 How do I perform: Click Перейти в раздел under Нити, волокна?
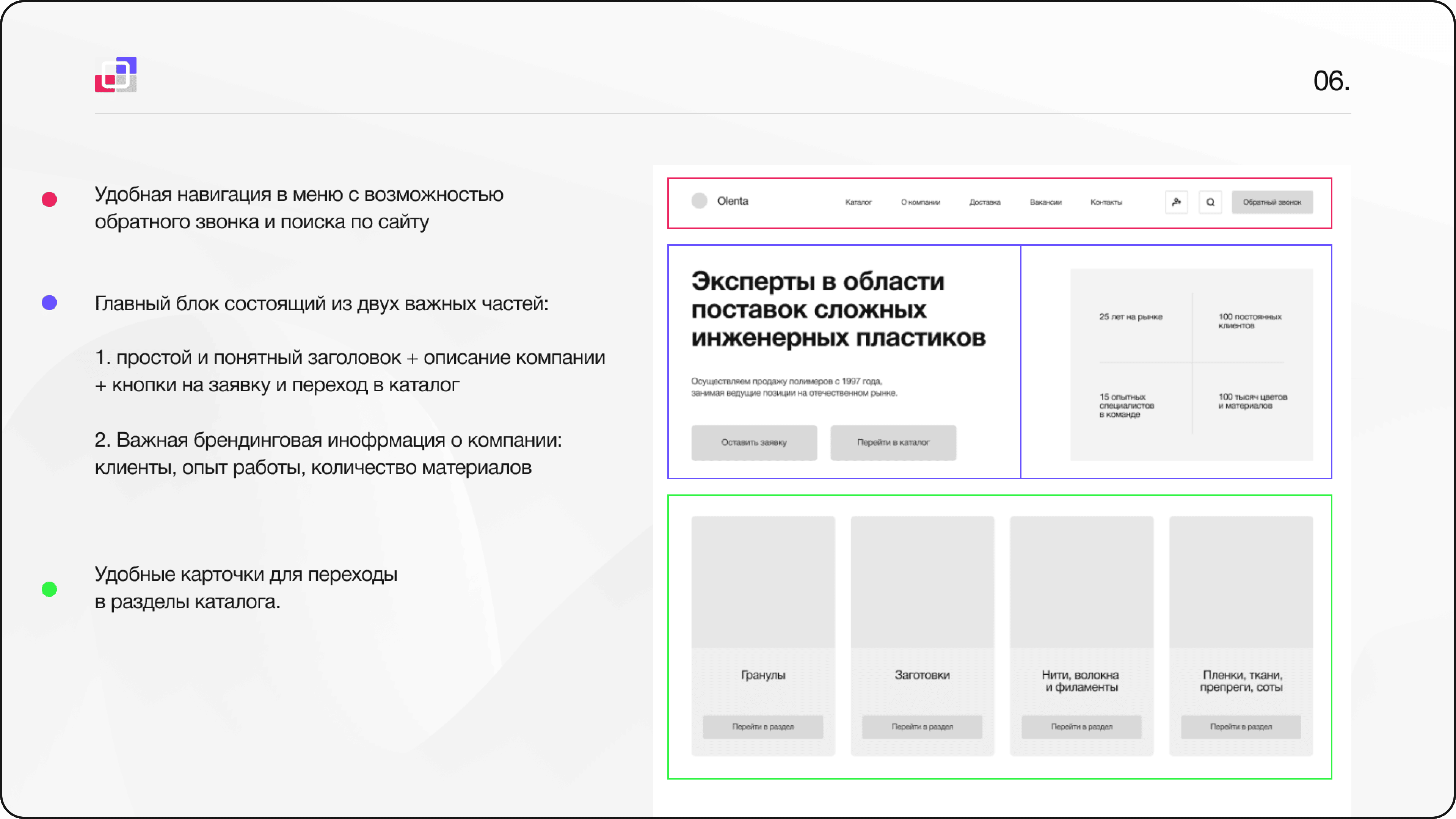(x=1082, y=727)
